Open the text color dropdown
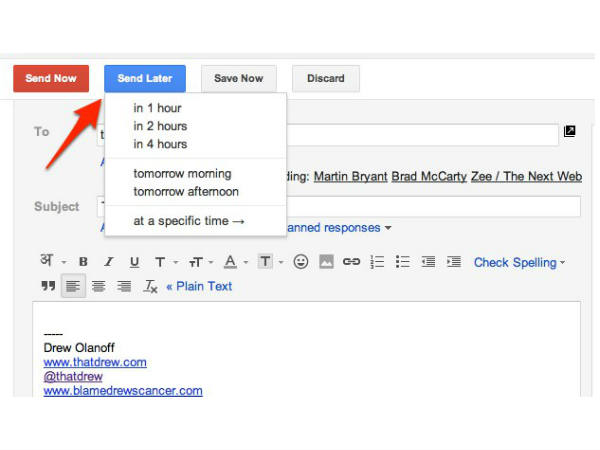The image size is (600, 450). pyautogui.click(x=234, y=262)
